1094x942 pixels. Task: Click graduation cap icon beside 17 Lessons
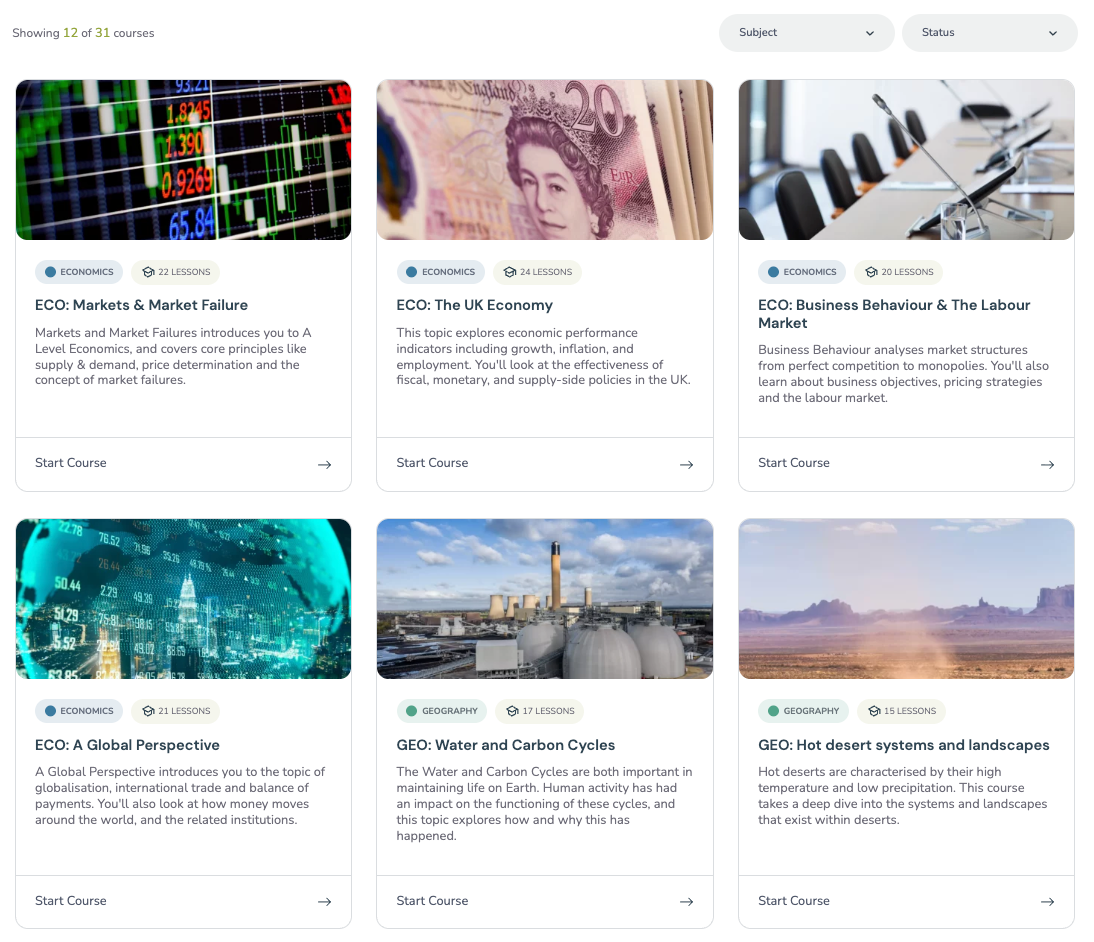point(513,711)
